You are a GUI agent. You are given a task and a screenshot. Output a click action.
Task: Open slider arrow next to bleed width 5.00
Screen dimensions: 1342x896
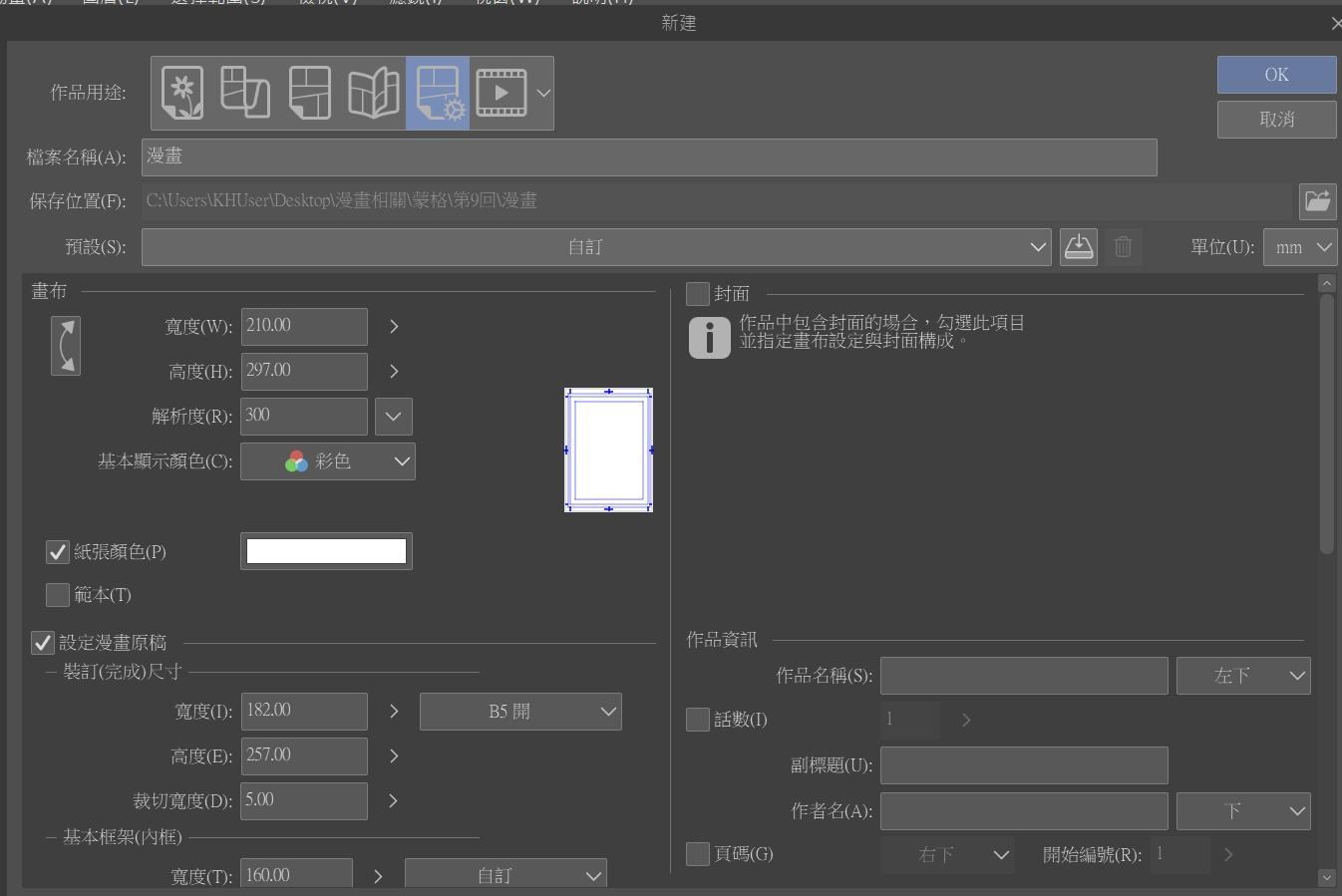click(394, 801)
